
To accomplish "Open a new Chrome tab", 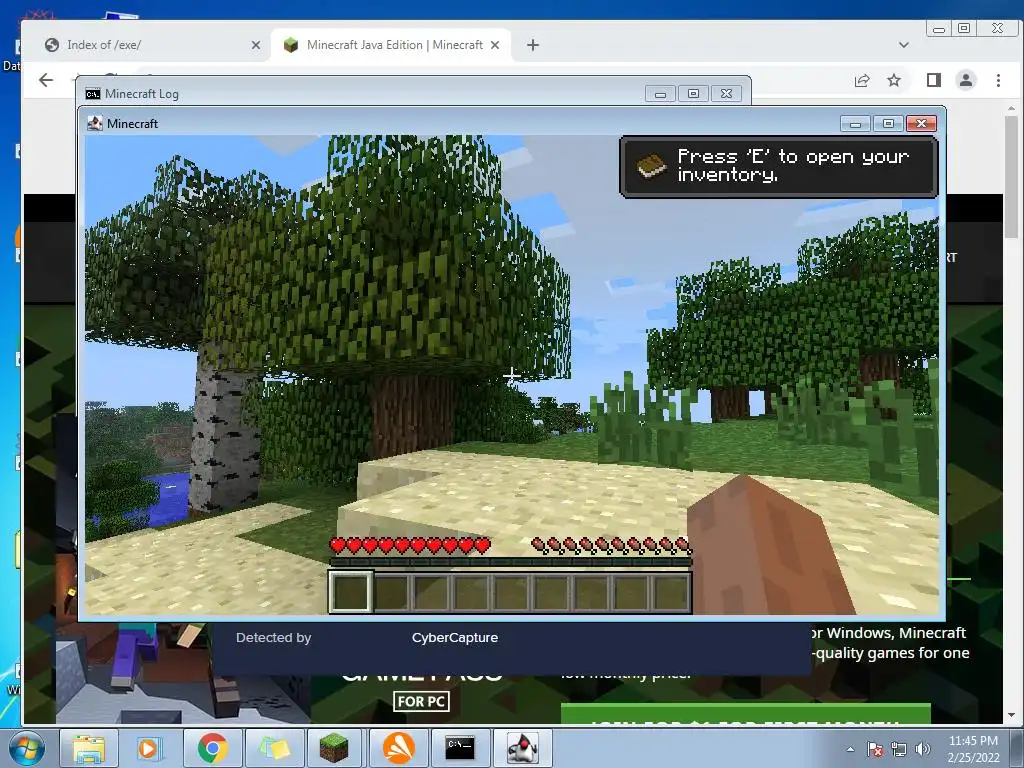I will coord(533,45).
